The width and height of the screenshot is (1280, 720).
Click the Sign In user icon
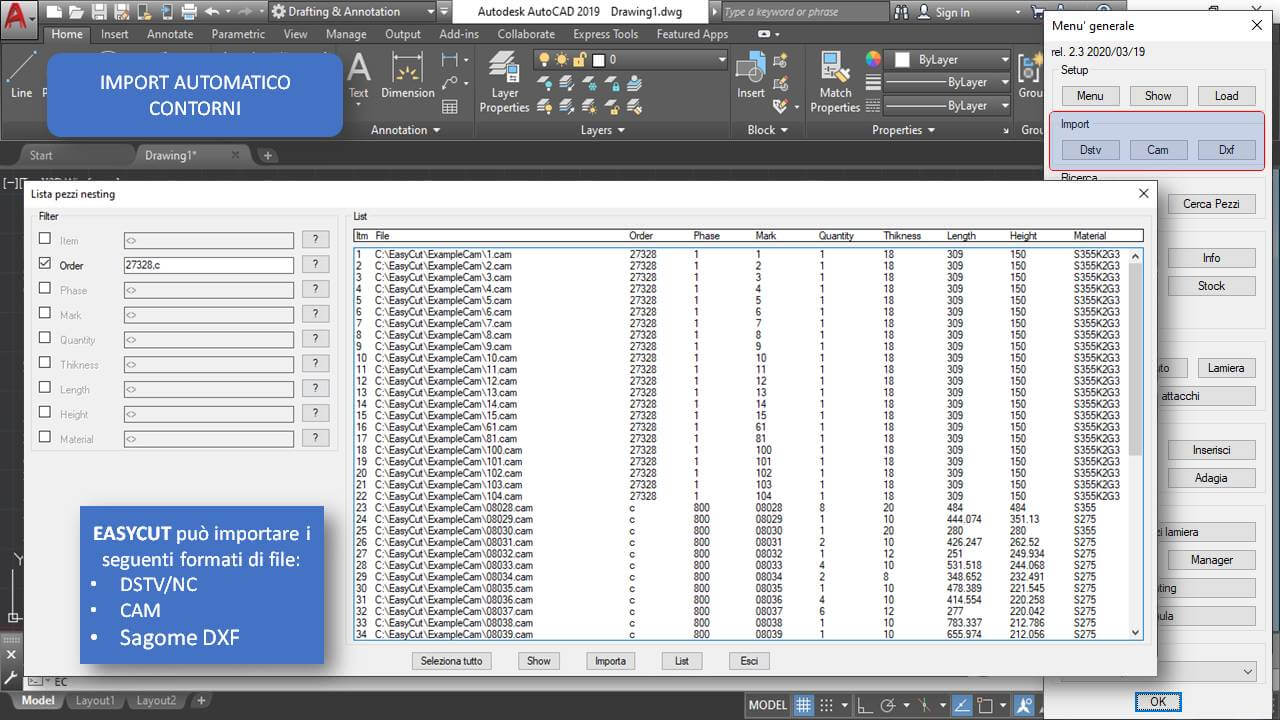(x=924, y=12)
